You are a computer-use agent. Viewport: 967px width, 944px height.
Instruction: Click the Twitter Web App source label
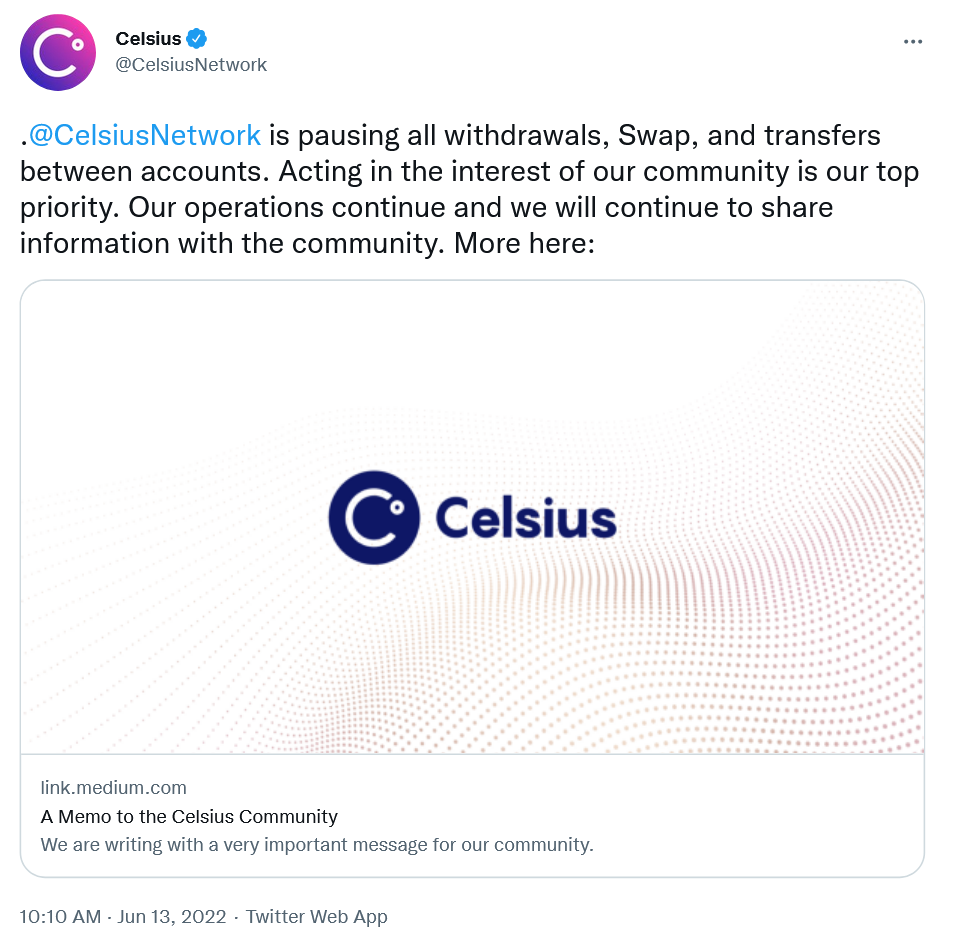coord(316,916)
